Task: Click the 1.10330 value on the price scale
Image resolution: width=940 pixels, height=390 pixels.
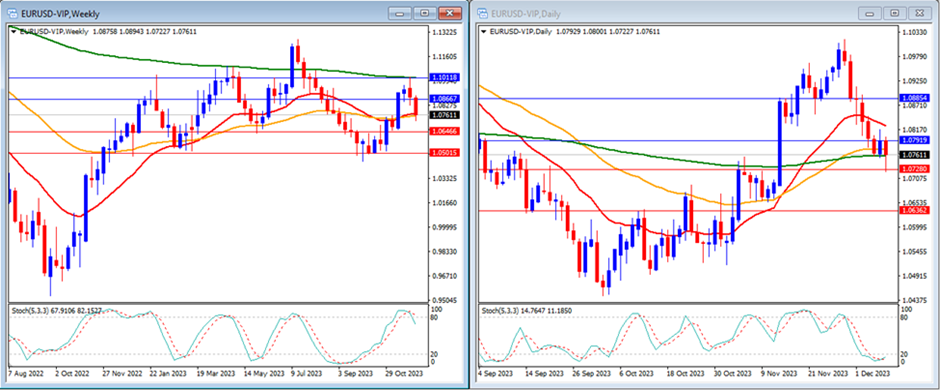Action: pos(914,32)
